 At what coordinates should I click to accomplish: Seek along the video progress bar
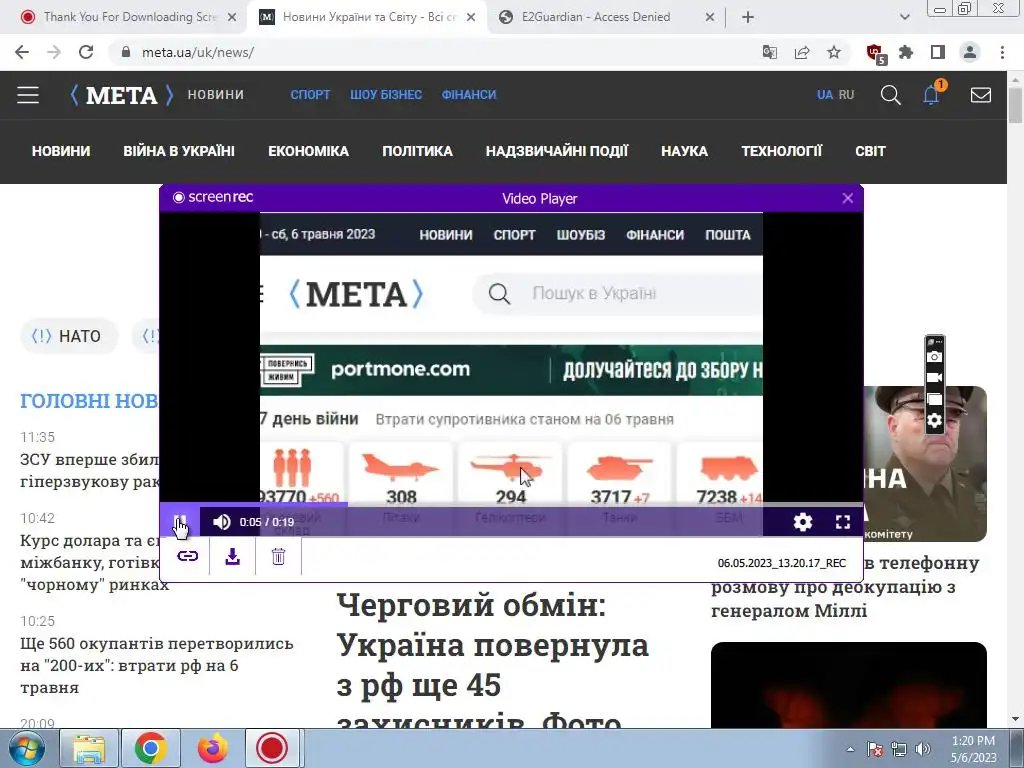511,504
